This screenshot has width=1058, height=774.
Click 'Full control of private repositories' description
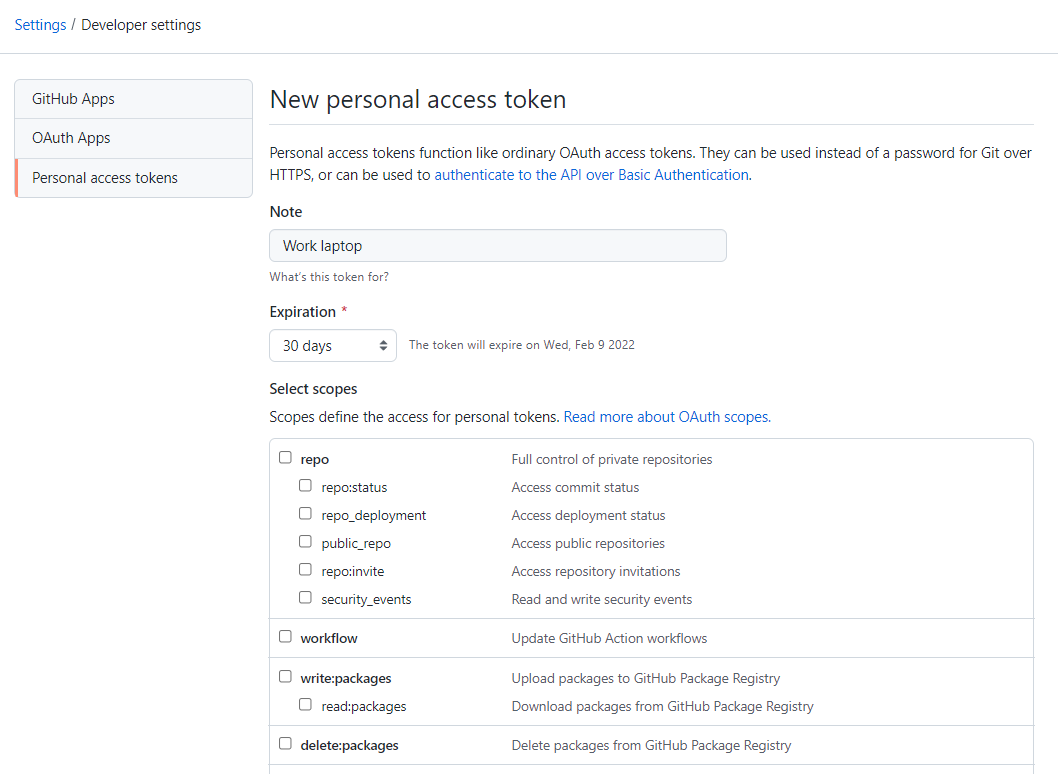[611, 460]
